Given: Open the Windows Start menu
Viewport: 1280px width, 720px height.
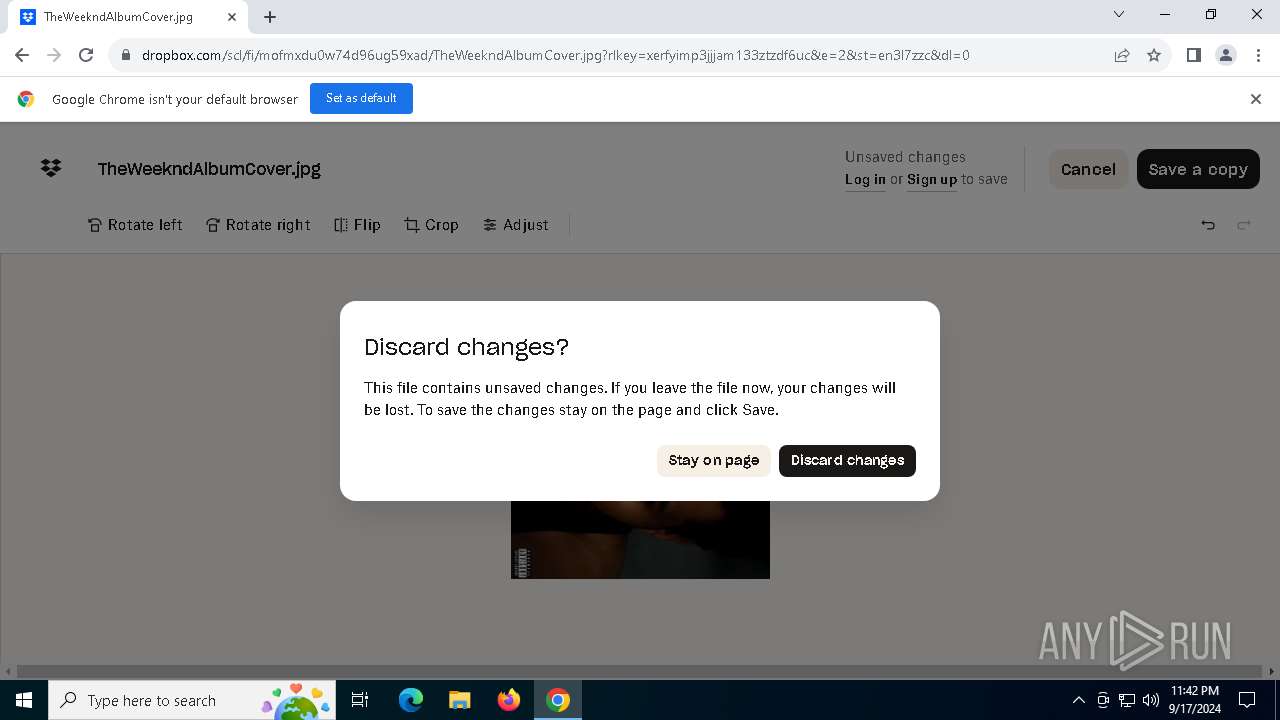Looking at the screenshot, I should (x=24, y=700).
